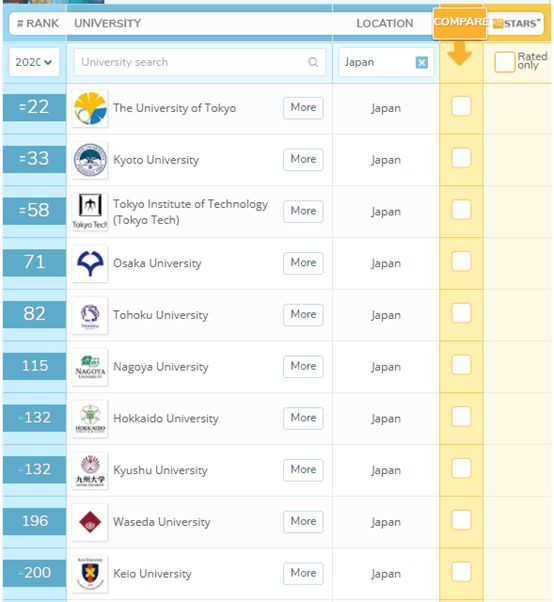Open the Kyushu University link
This screenshot has width=554, height=602.
point(160,470)
